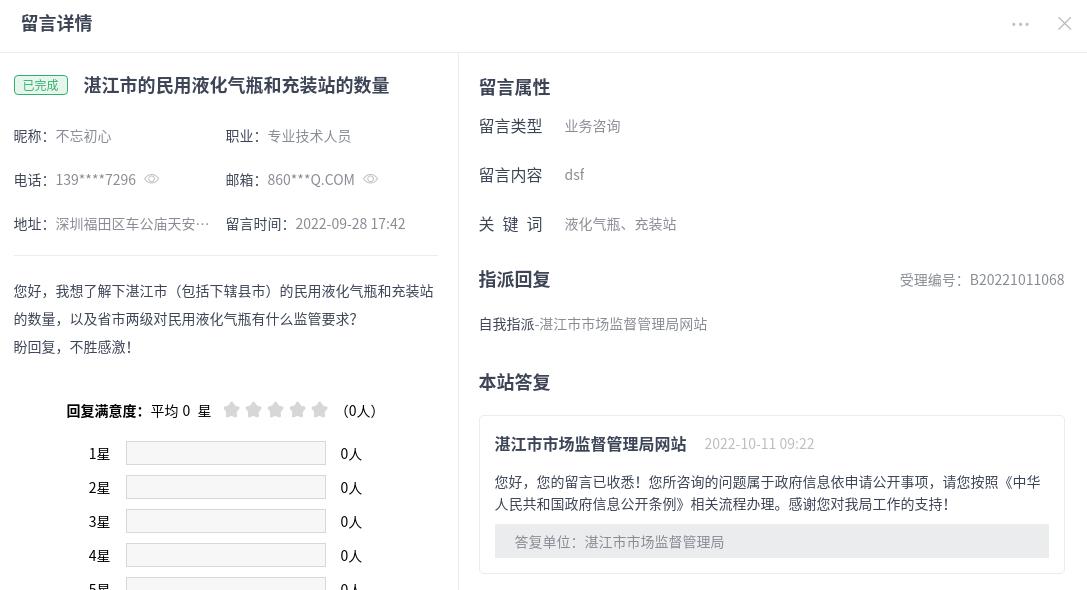Click the 自我指派 assignment record text
This screenshot has height=590, width=1087.
(593, 324)
